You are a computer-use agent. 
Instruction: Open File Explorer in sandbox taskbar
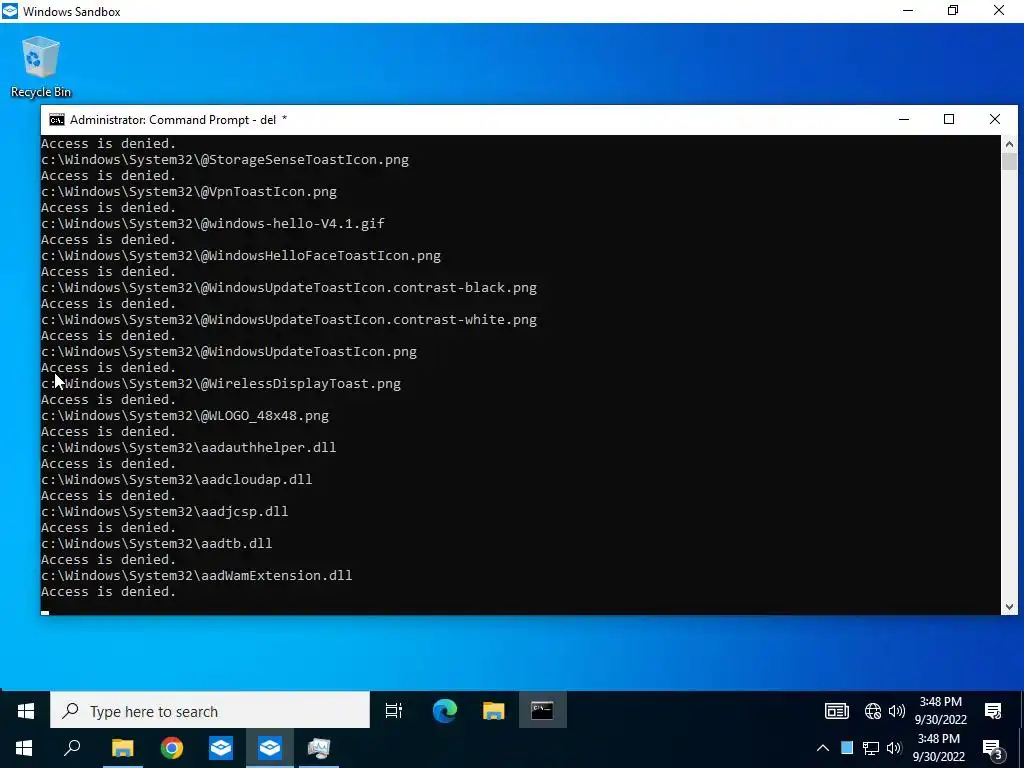click(494, 711)
